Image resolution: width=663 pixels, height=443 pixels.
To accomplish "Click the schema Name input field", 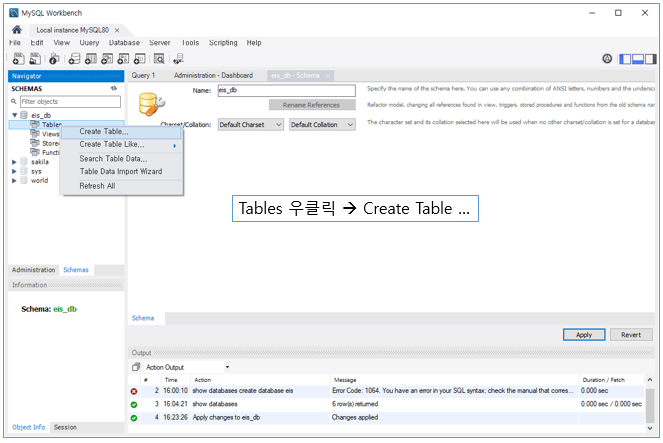I will 286,90.
